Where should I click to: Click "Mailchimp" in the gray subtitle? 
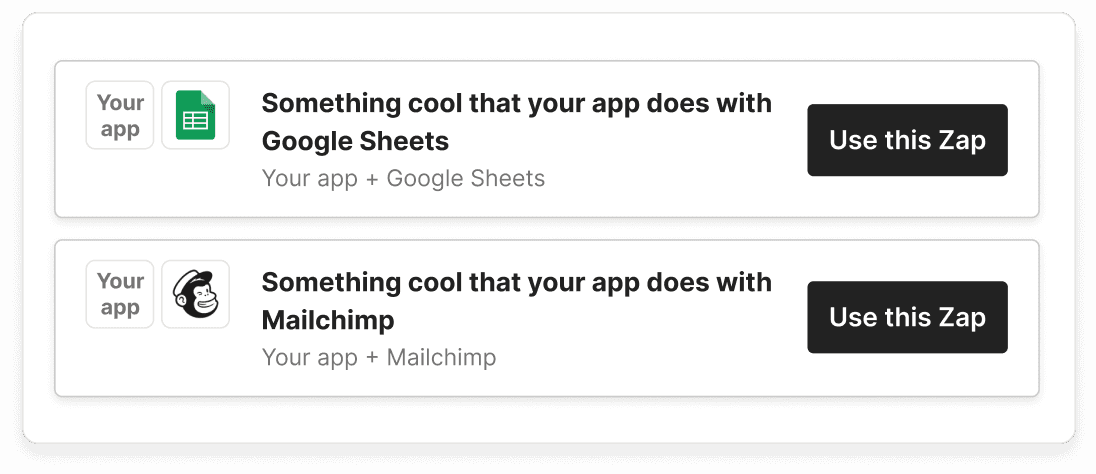(441, 357)
